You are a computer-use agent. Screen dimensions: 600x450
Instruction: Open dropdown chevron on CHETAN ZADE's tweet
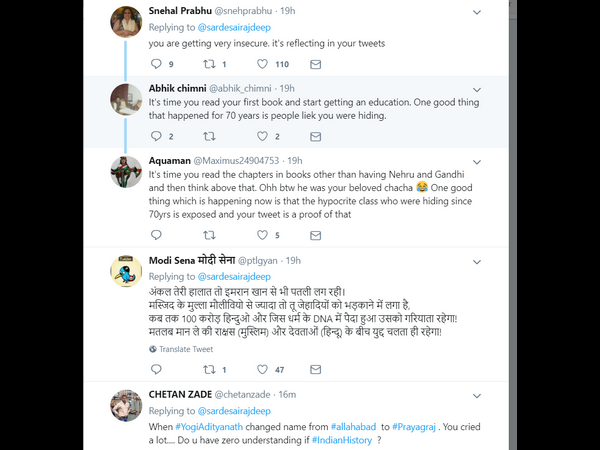tap(477, 396)
